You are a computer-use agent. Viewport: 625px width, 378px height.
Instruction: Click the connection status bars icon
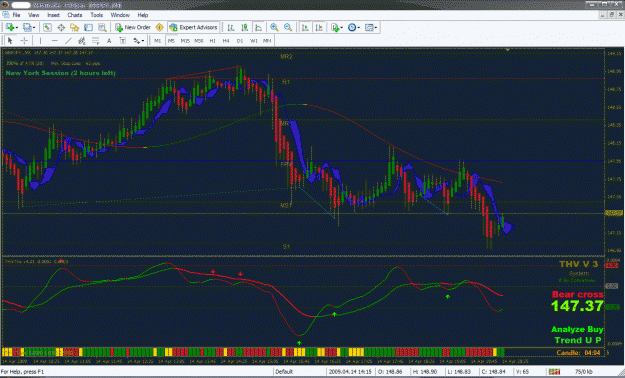tap(554, 372)
